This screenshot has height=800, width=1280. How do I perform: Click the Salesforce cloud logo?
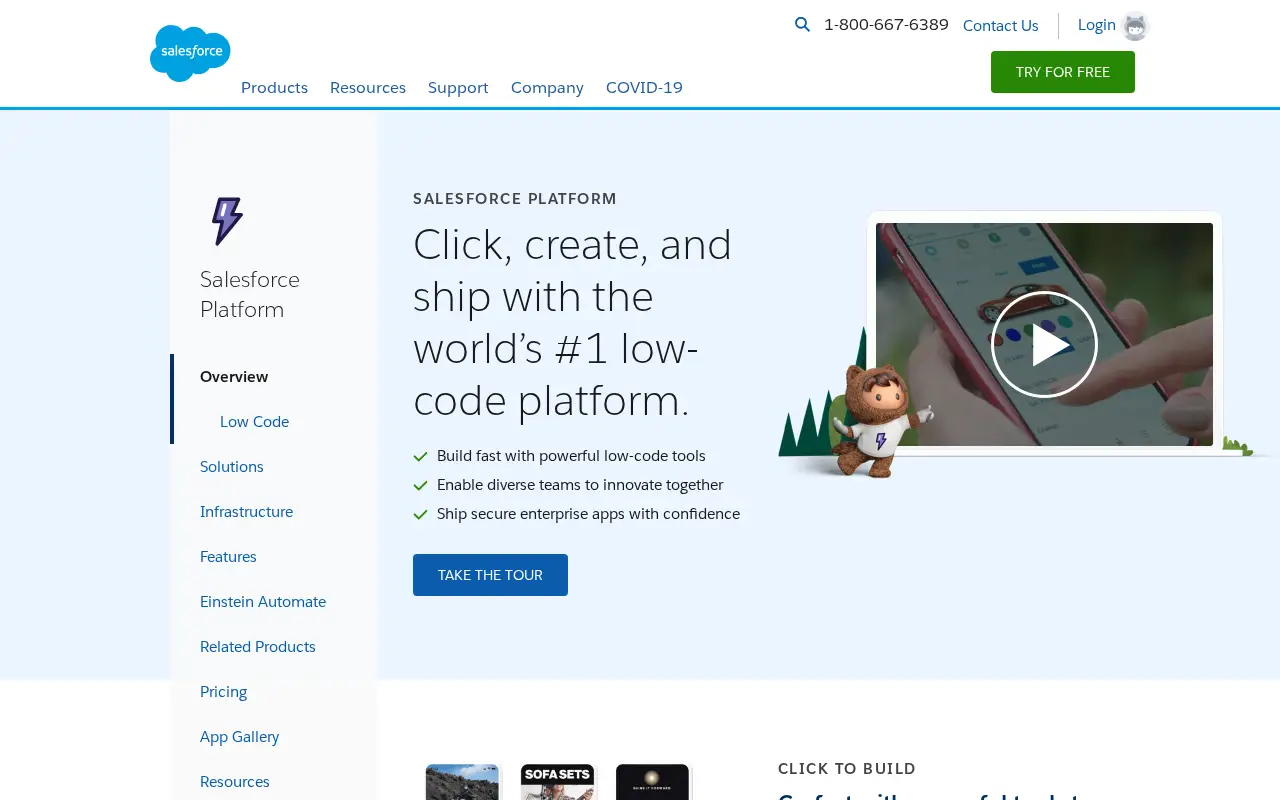[190, 53]
